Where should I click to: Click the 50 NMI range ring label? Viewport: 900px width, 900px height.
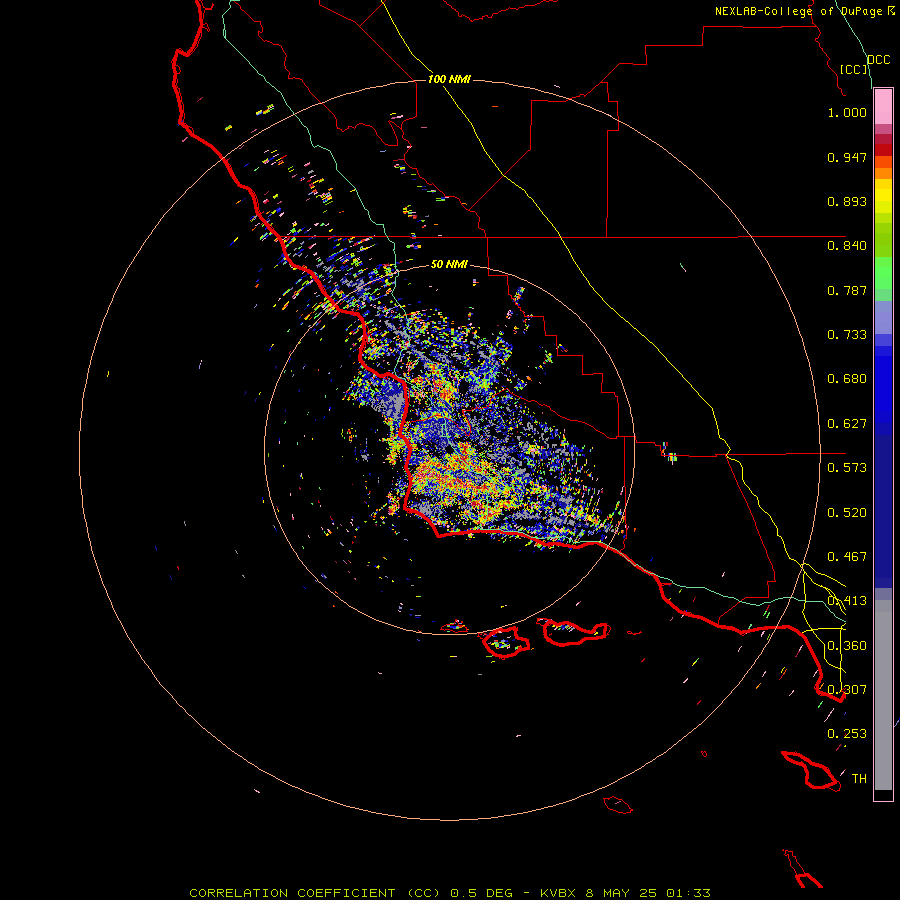449,264
